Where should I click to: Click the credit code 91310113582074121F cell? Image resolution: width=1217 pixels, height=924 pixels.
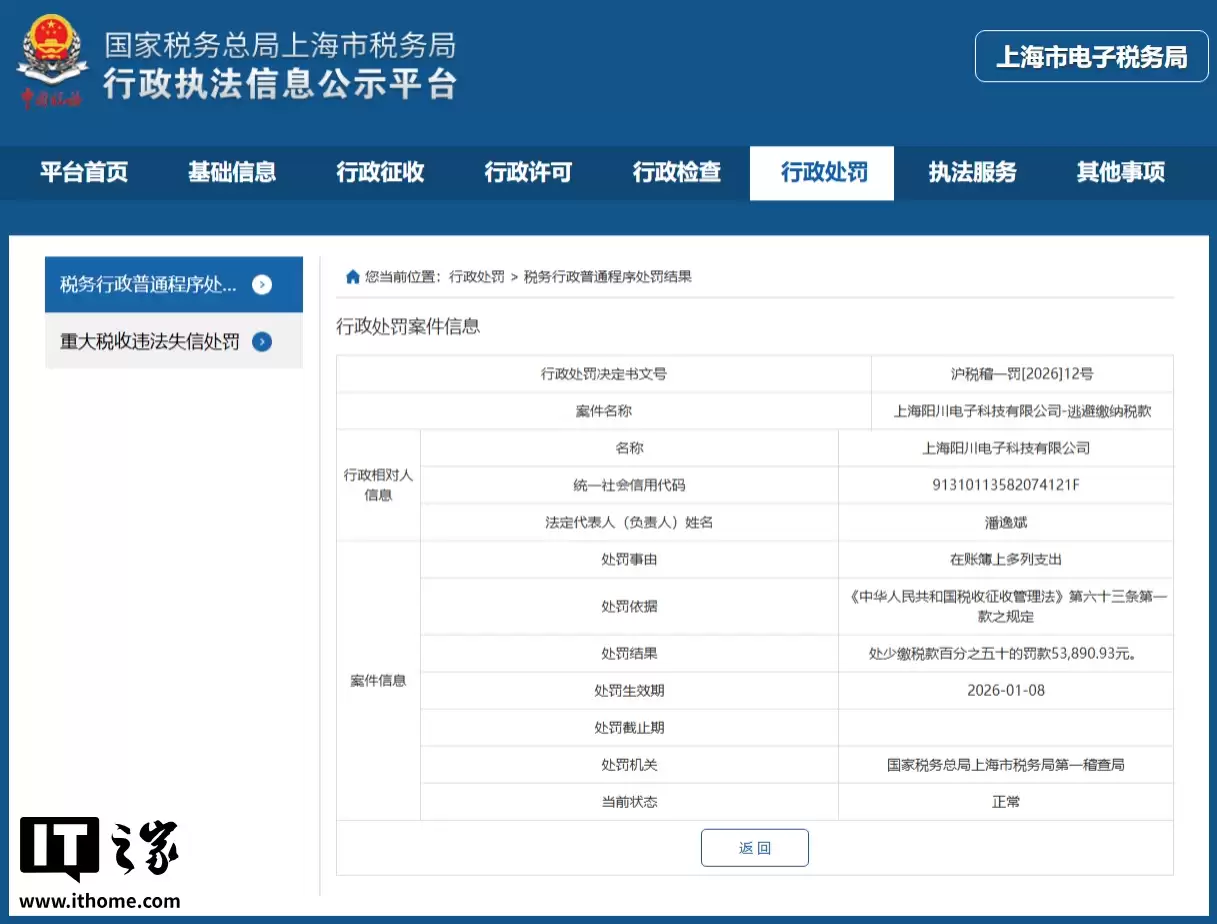[x=1005, y=485]
